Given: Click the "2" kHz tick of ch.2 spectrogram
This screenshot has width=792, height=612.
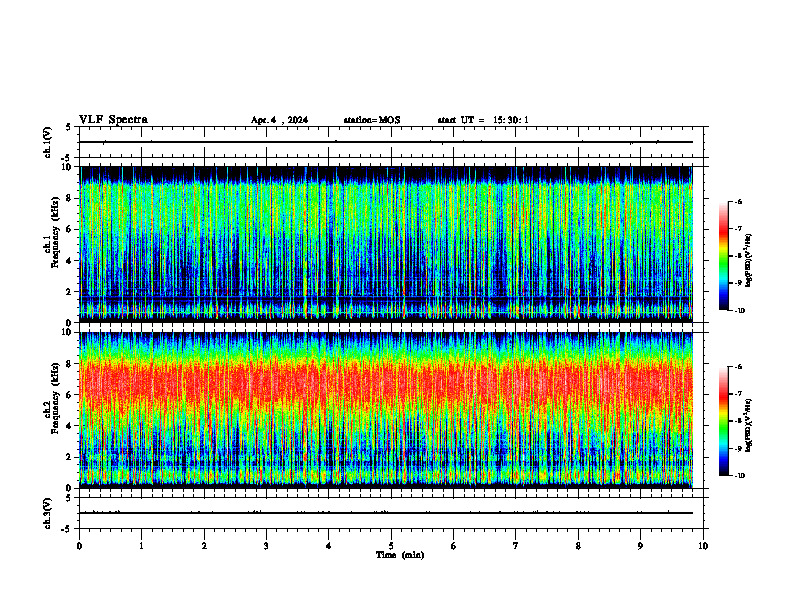Looking at the screenshot, I should coord(70,457).
